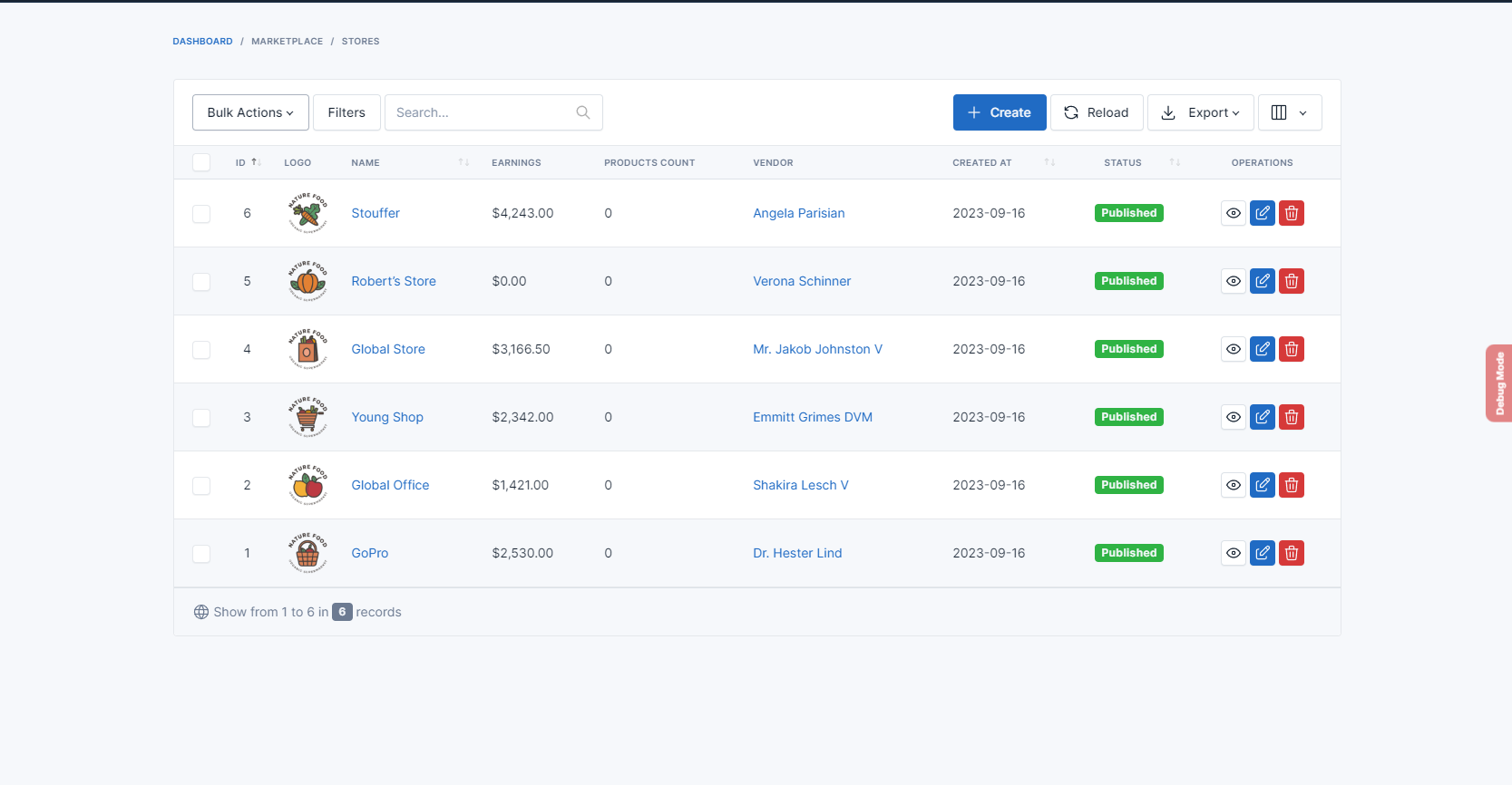Open the Export dropdown
Image resolution: width=1512 pixels, height=785 pixels.
[x=1201, y=112]
